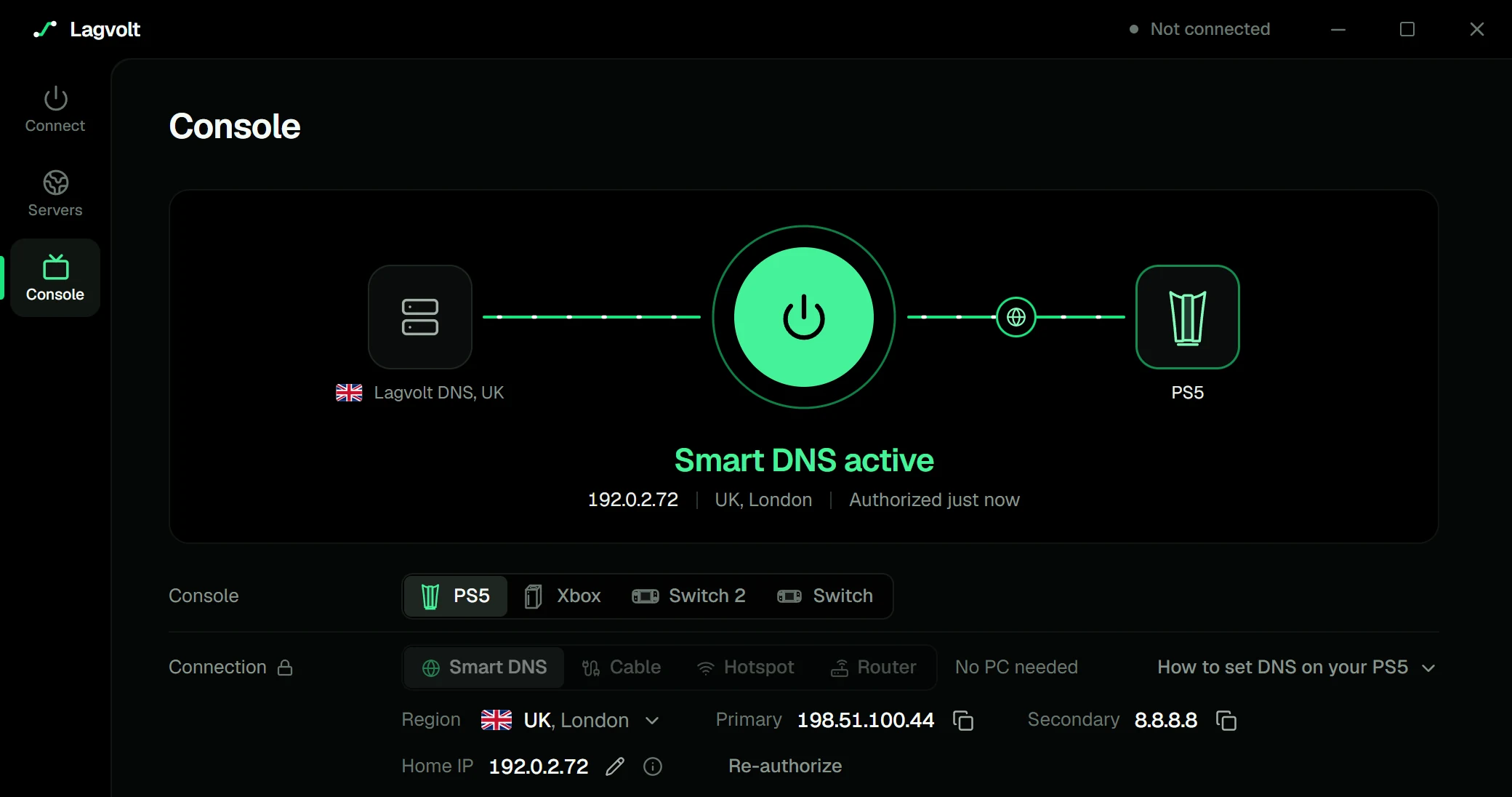Click the UK flag next to Region
1512x797 pixels.
pos(496,720)
